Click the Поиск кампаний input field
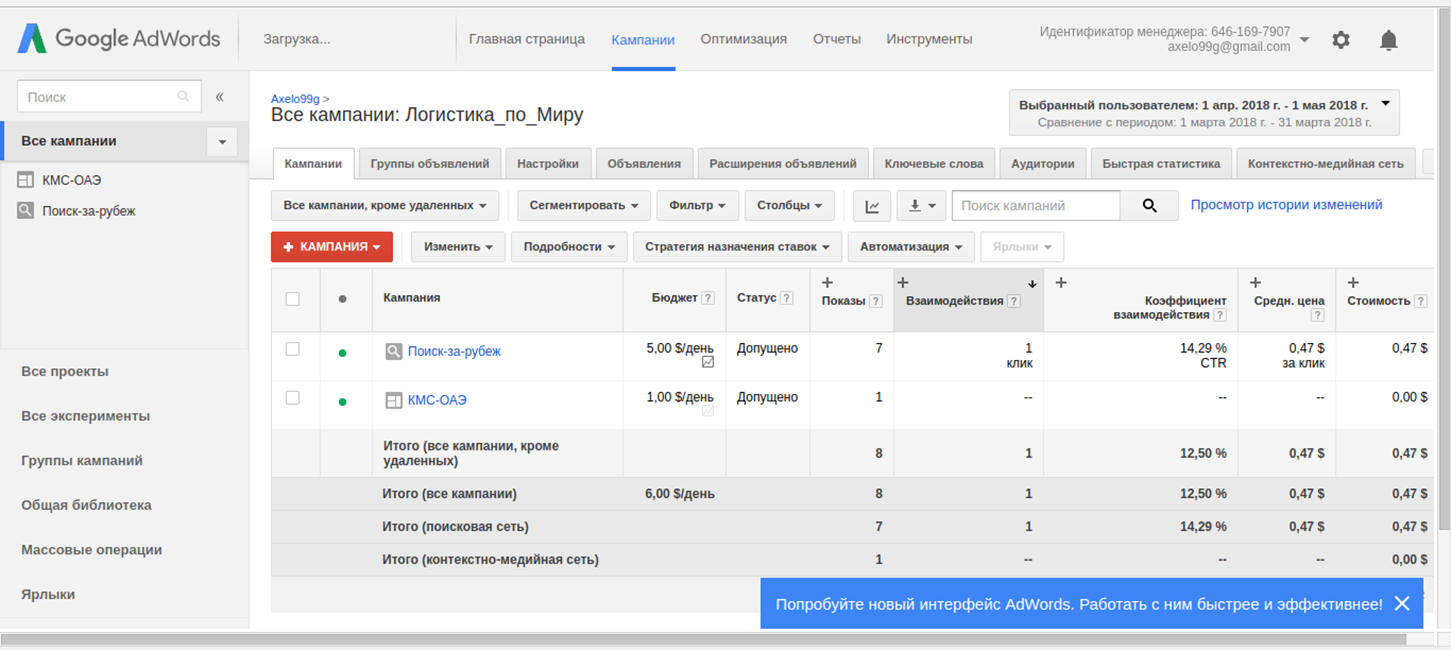Image resolution: width=1451 pixels, height=650 pixels. [x=1036, y=206]
